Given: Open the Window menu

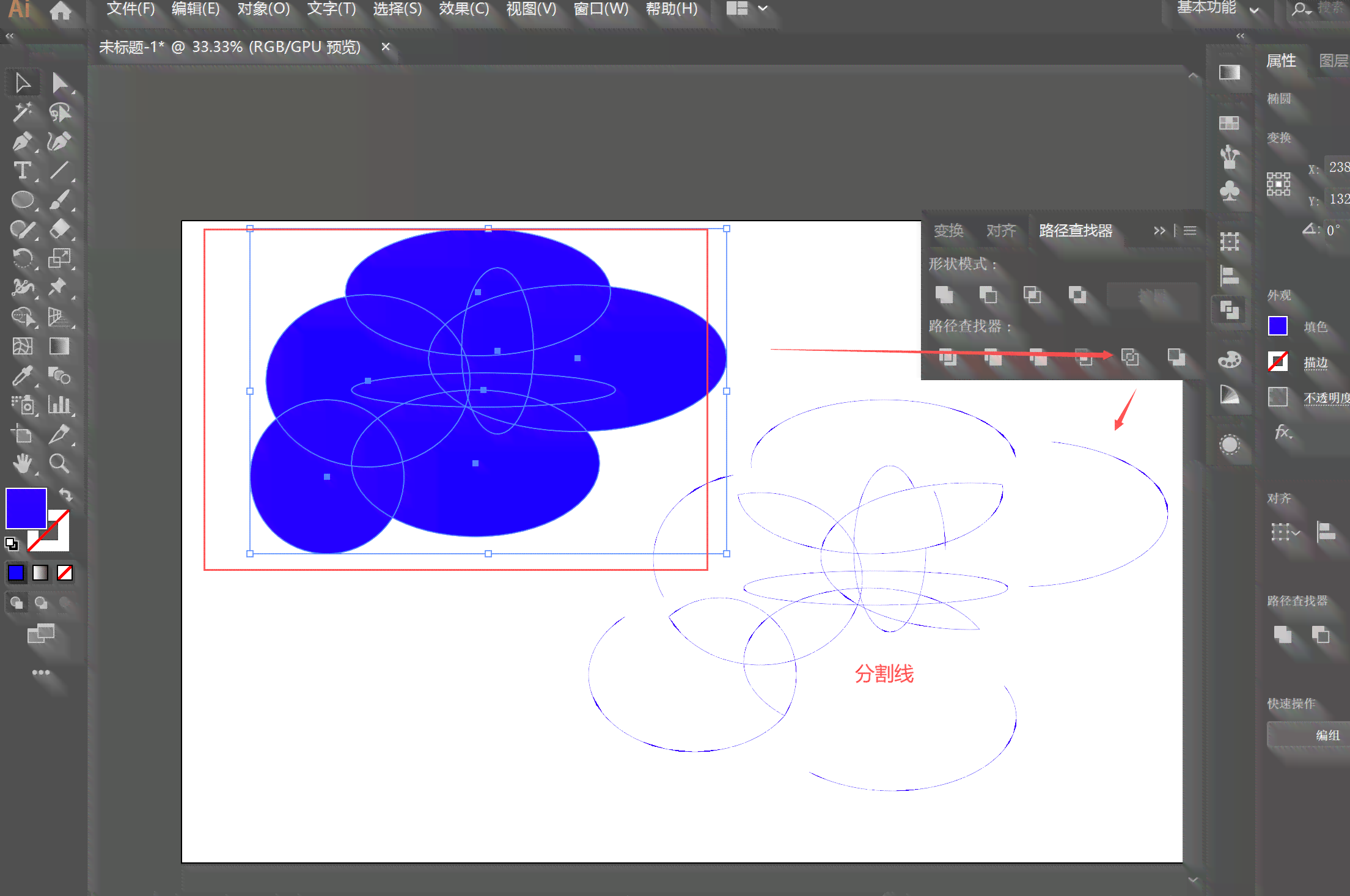Looking at the screenshot, I should point(601,9).
